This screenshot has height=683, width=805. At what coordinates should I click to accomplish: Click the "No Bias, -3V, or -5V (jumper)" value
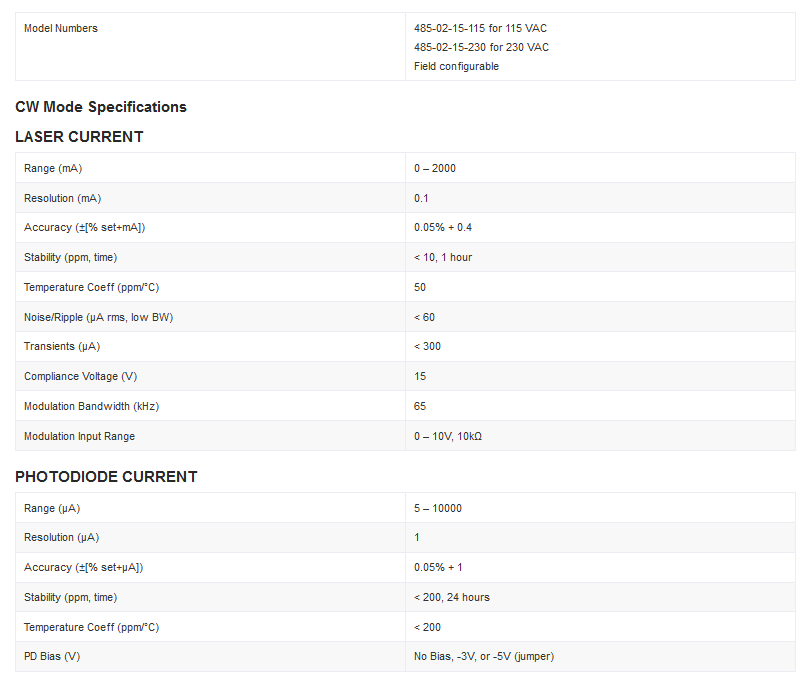[484, 656]
